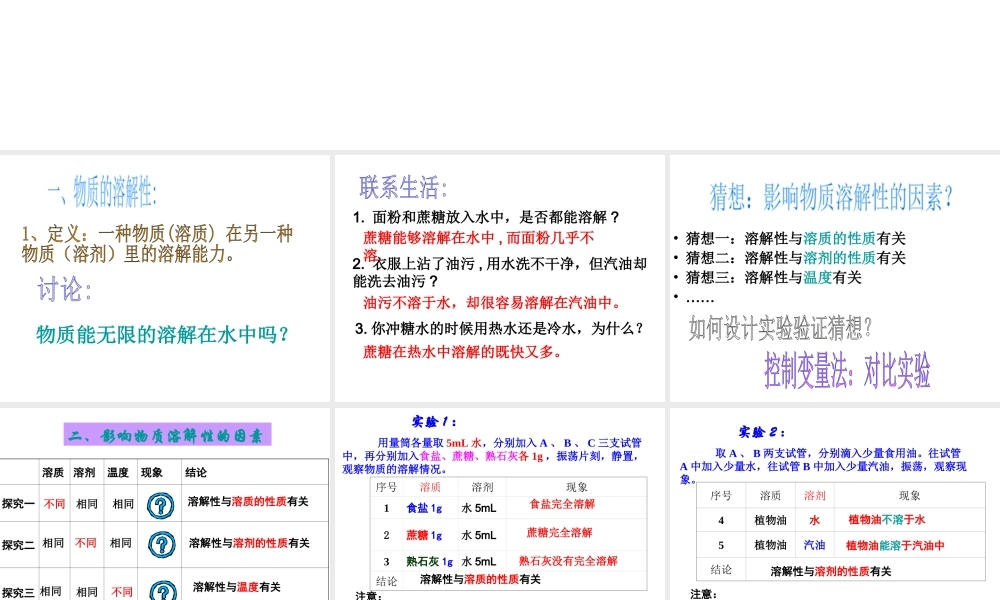Click the 熟石灰 1g cell in 实验1 table
The height and width of the screenshot is (600, 1000).
point(429,562)
